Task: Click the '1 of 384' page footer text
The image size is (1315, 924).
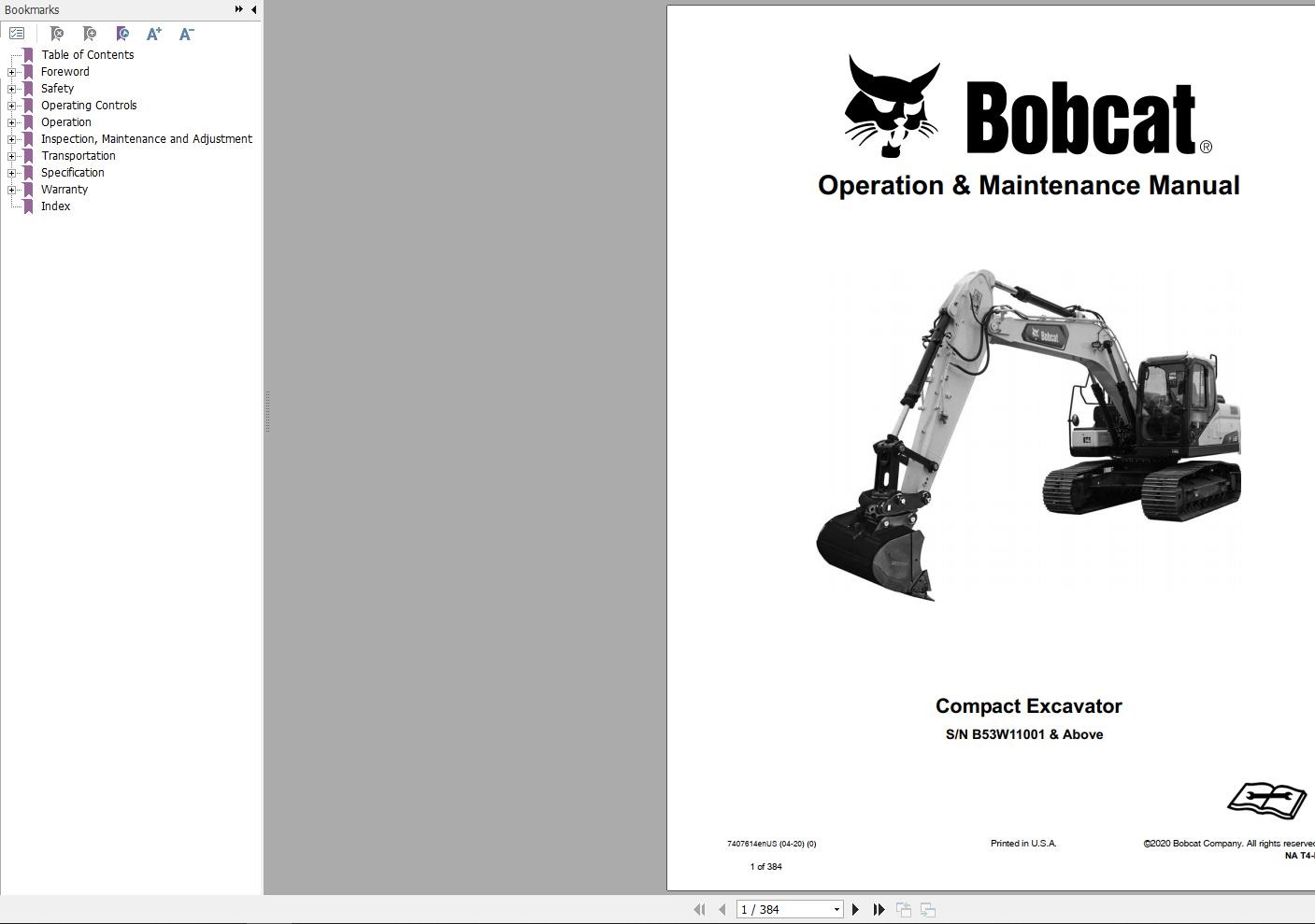Action: [x=765, y=867]
